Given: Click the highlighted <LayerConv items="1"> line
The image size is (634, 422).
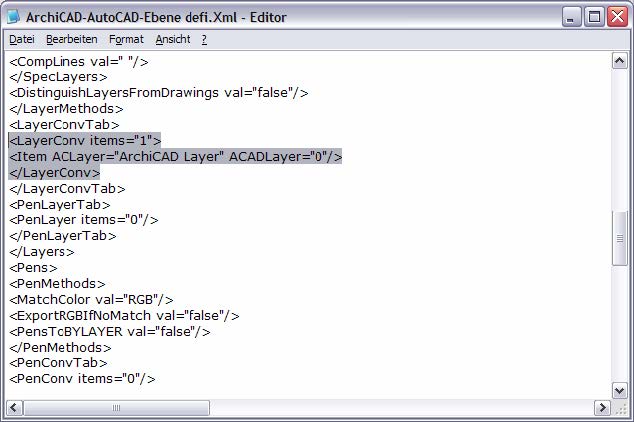Looking at the screenshot, I should point(85,140).
